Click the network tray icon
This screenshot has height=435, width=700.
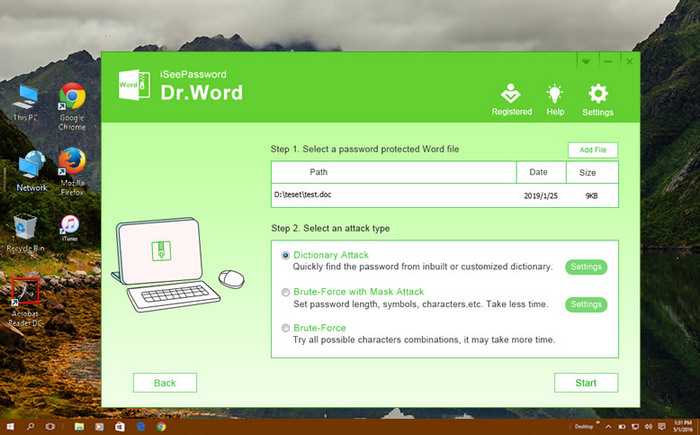click(x=635, y=427)
